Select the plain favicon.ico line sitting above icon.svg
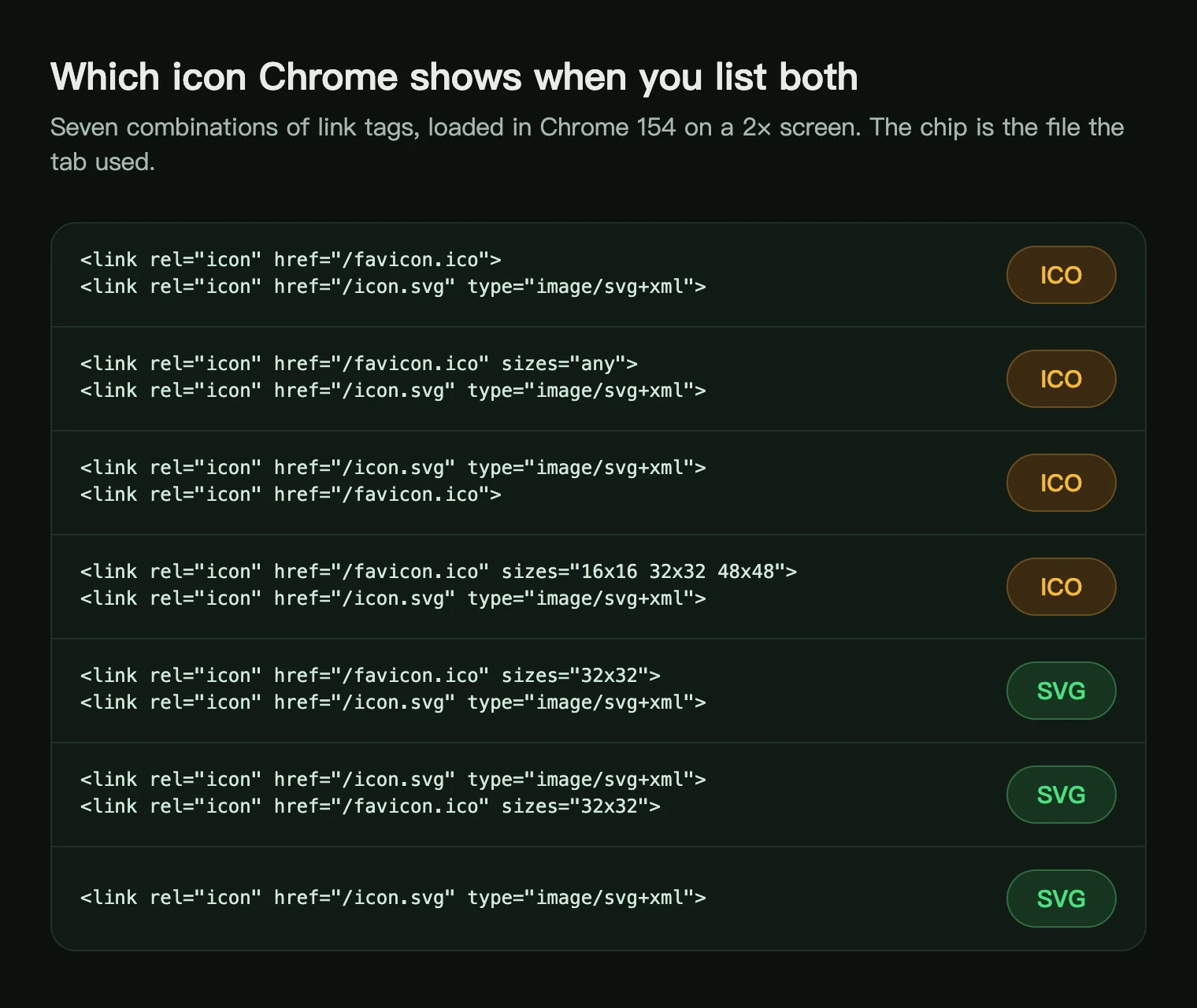 (x=291, y=260)
